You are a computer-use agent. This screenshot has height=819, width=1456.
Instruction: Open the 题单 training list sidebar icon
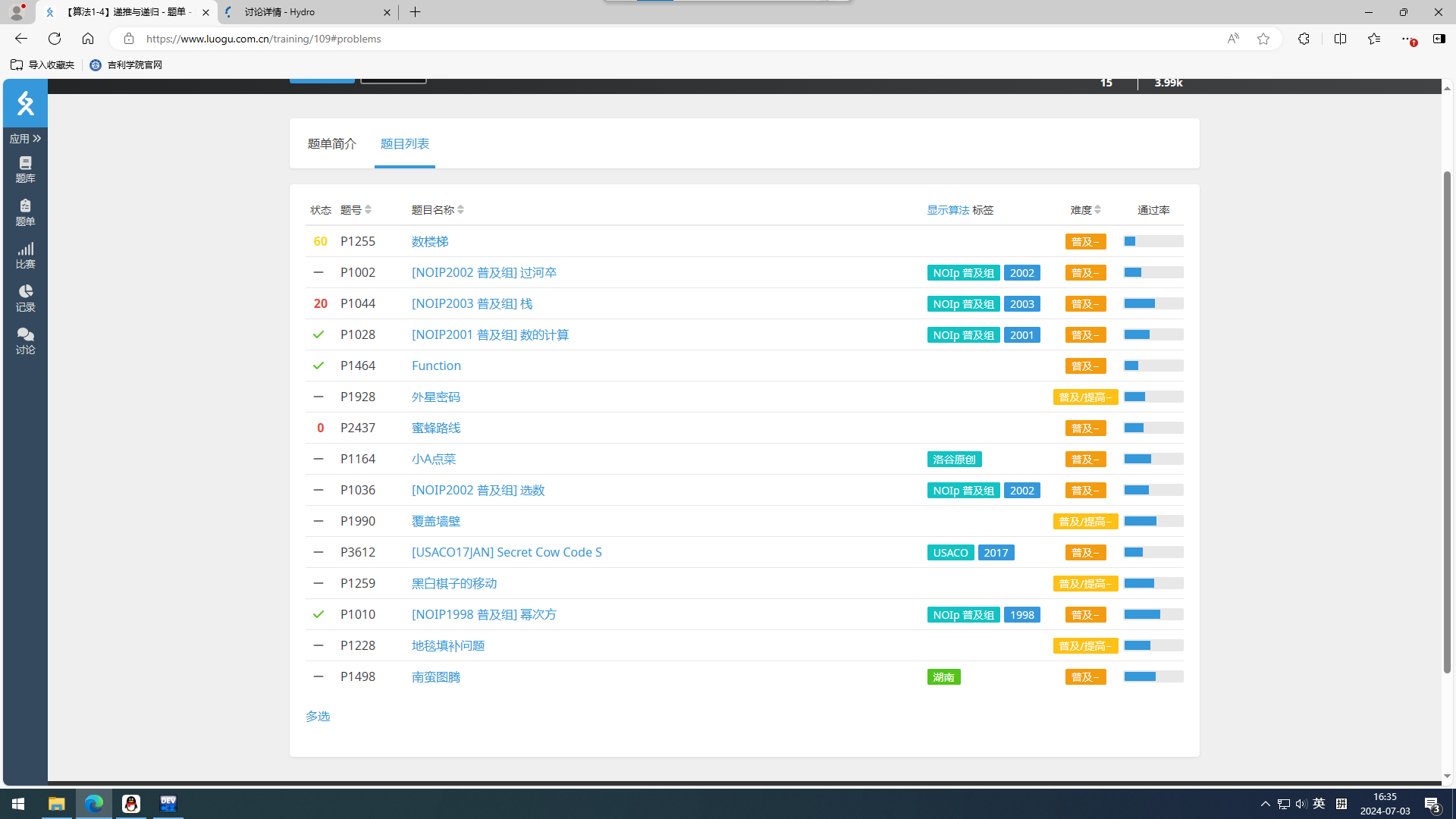click(25, 212)
